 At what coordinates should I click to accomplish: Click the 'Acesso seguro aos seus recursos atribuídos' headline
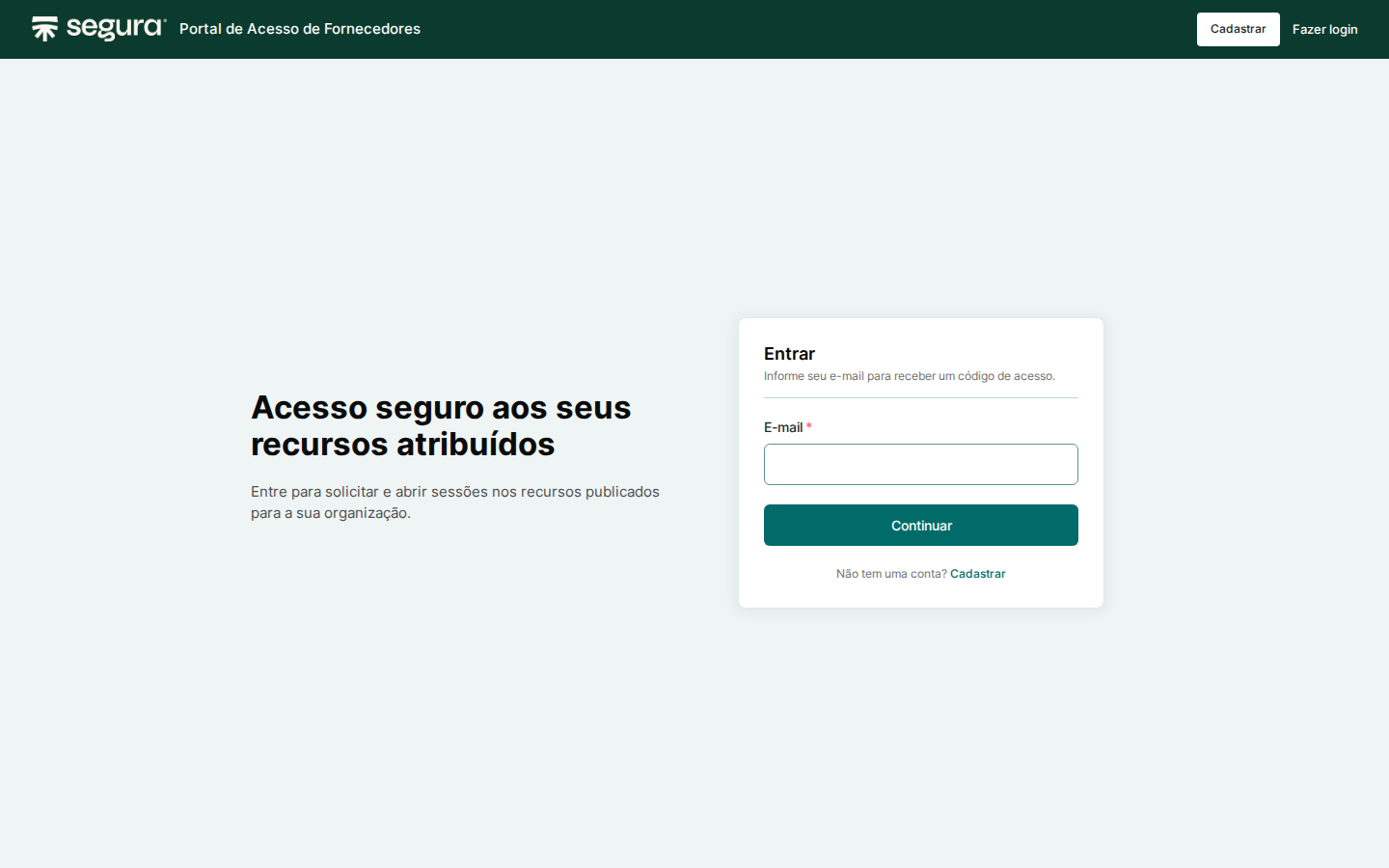click(441, 425)
